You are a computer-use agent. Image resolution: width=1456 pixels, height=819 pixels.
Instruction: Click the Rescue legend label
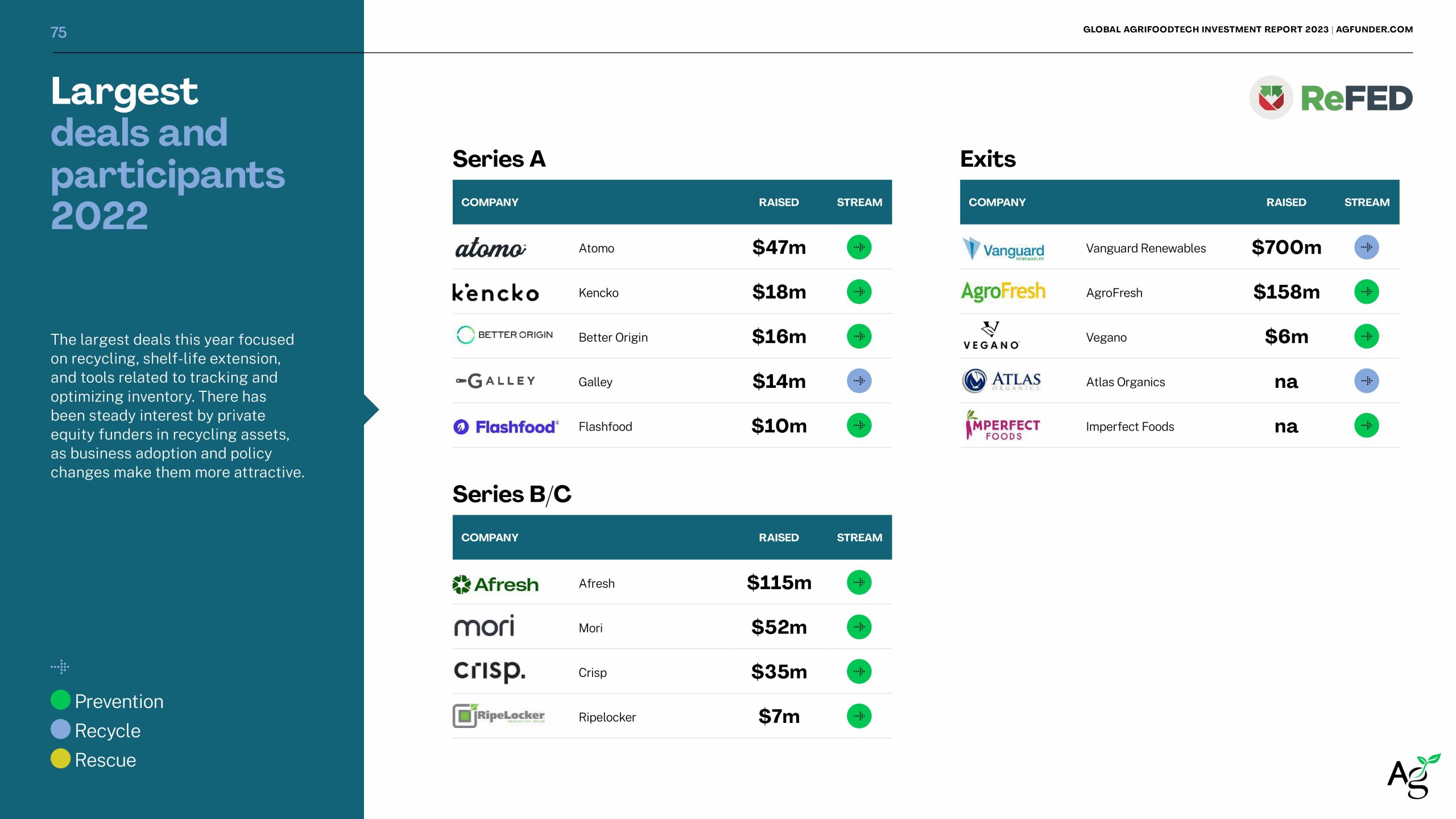click(x=105, y=760)
